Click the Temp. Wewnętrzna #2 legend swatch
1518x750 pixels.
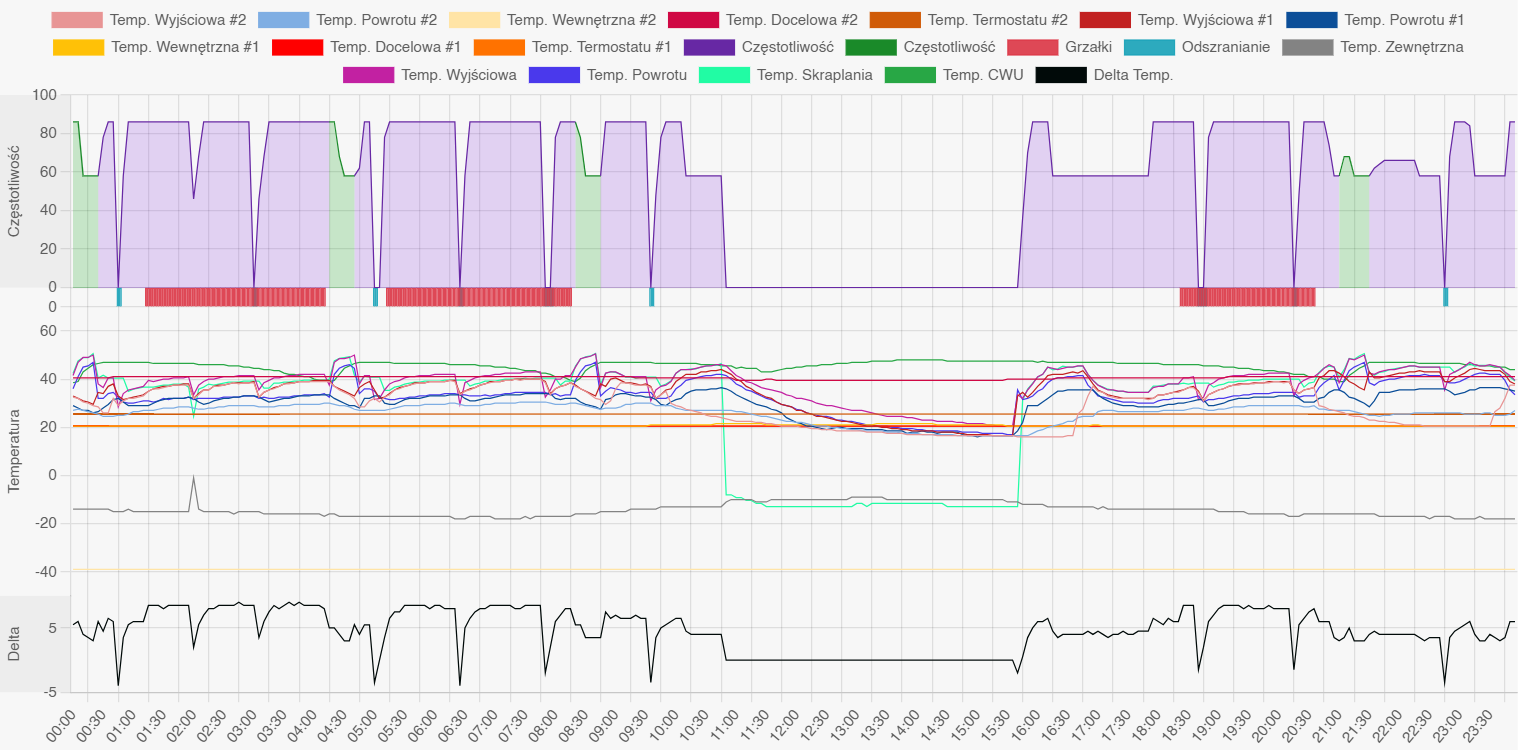click(x=474, y=20)
